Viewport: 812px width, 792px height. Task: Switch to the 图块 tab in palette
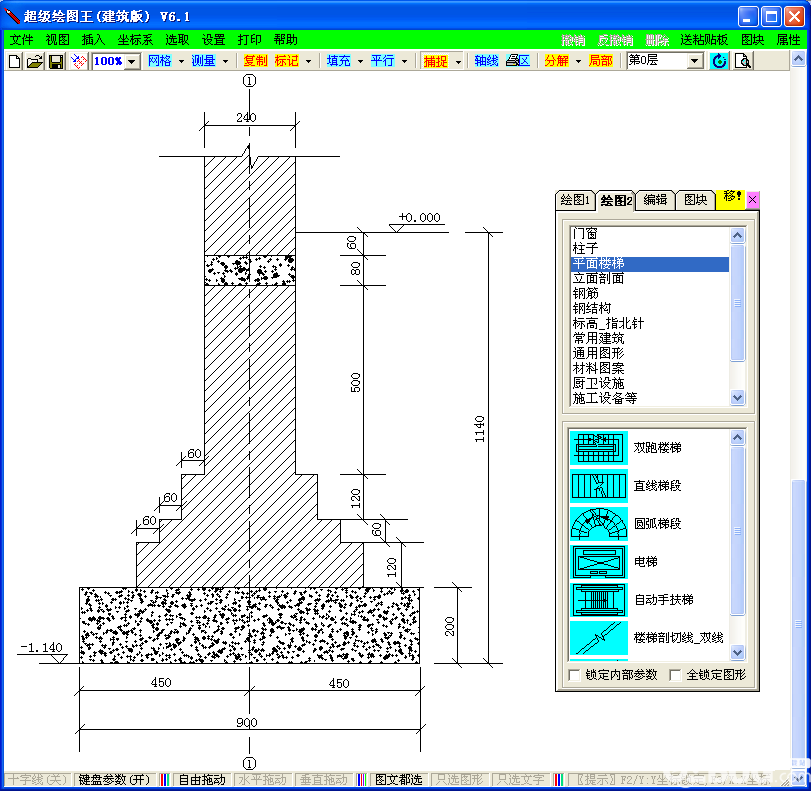[695, 200]
